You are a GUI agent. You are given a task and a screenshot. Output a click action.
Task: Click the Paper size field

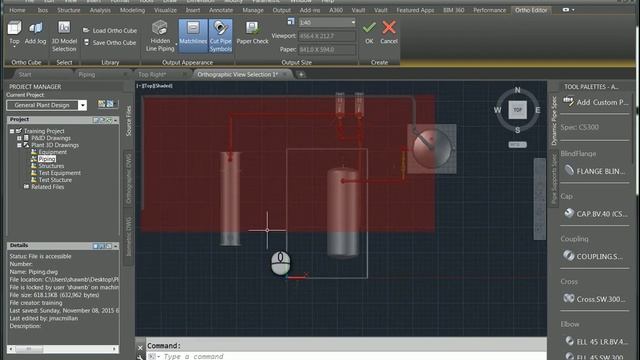coord(327,49)
